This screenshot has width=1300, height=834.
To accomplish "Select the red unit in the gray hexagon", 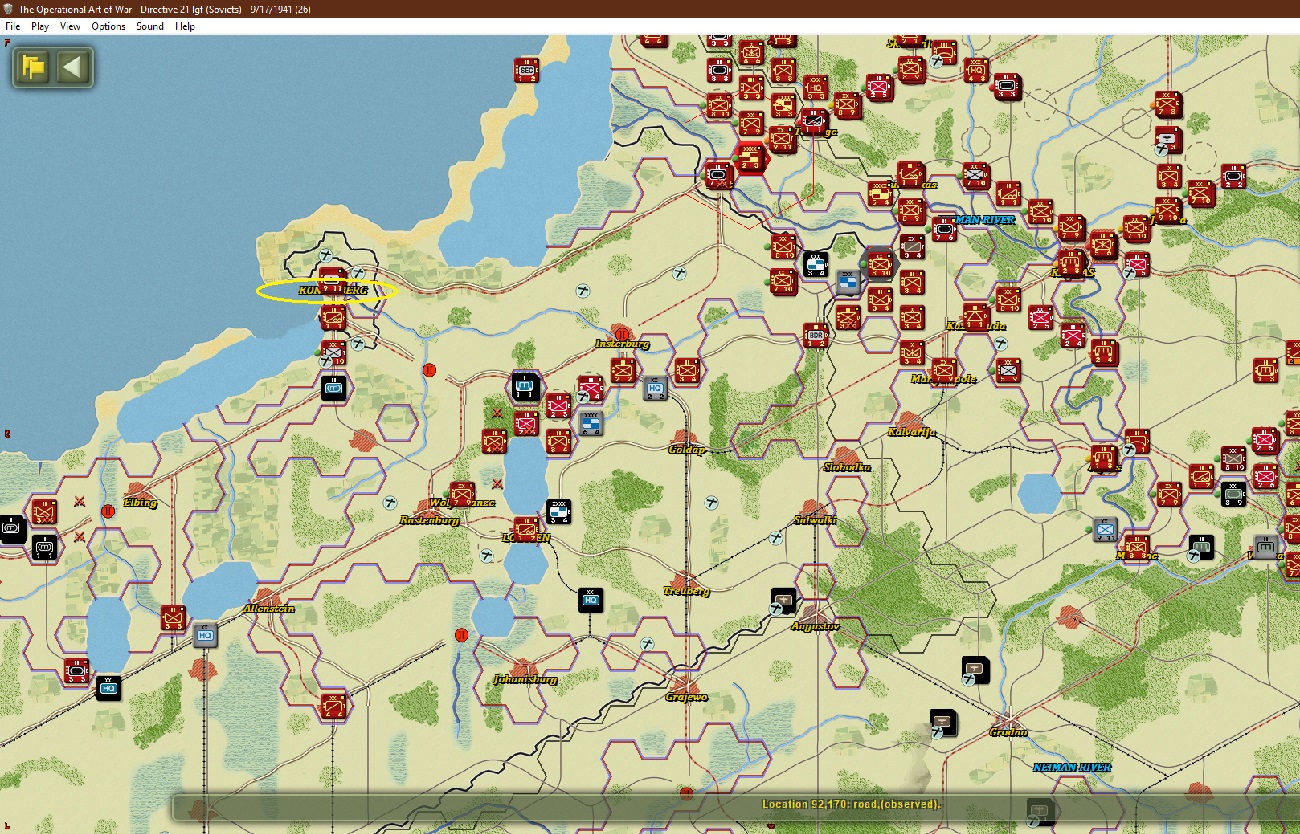I will [x=879, y=264].
